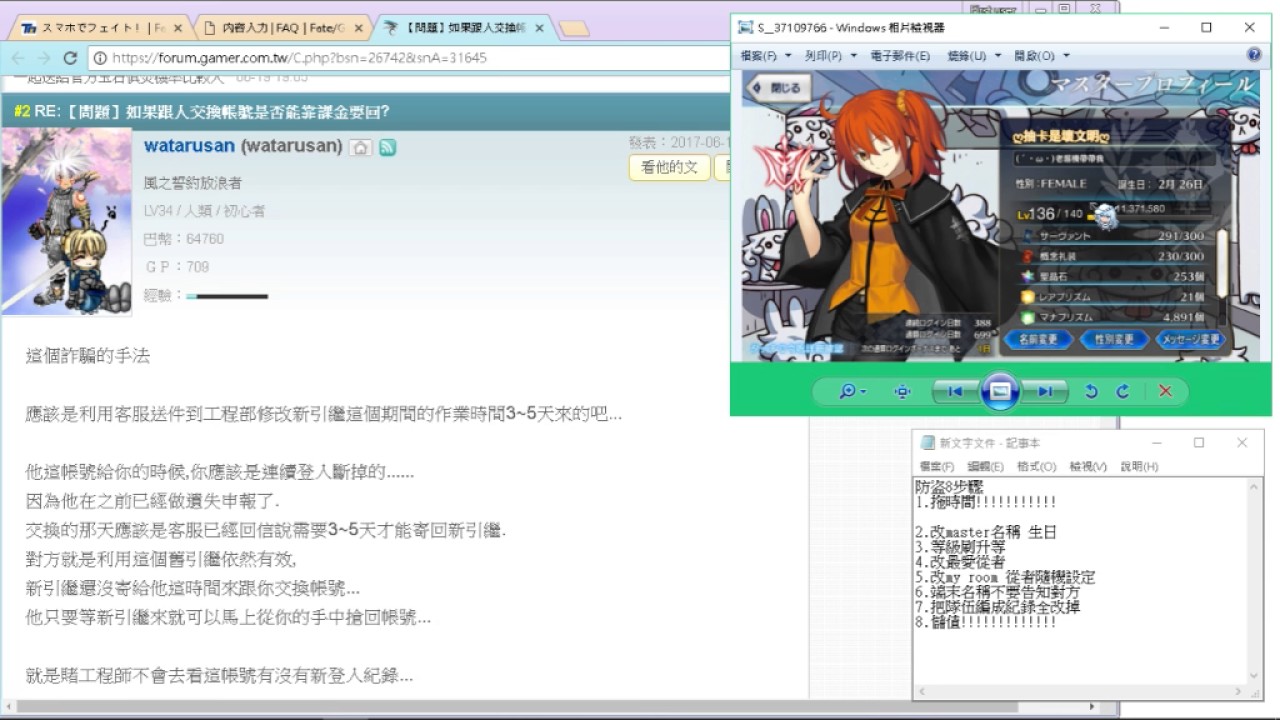
Task: Click 名前変更 button in the game profile
Action: pyautogui.click(x=1038, y=340)
